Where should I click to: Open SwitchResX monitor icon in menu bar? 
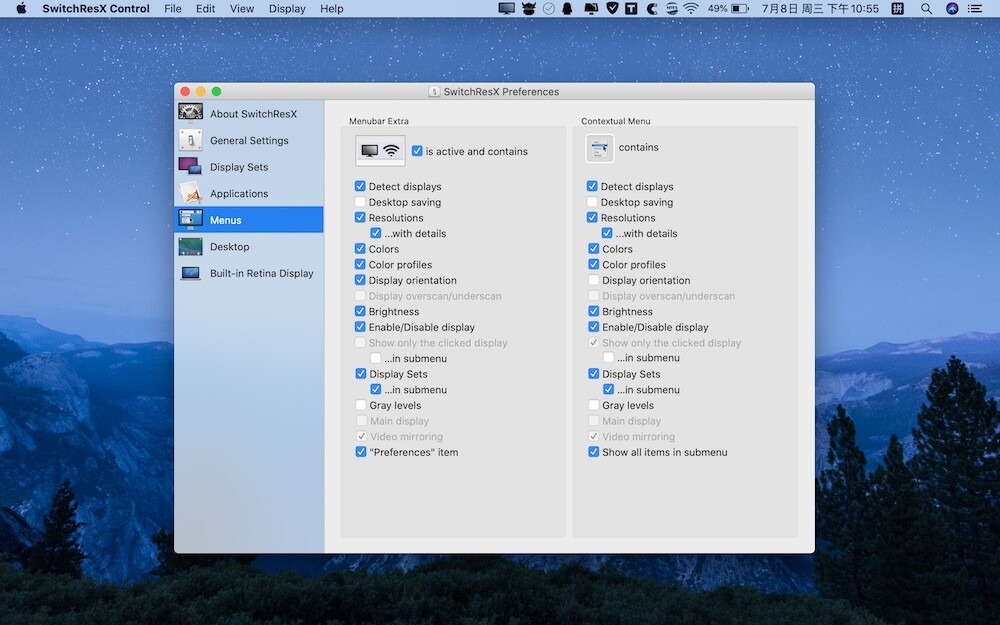click(506, 8)
